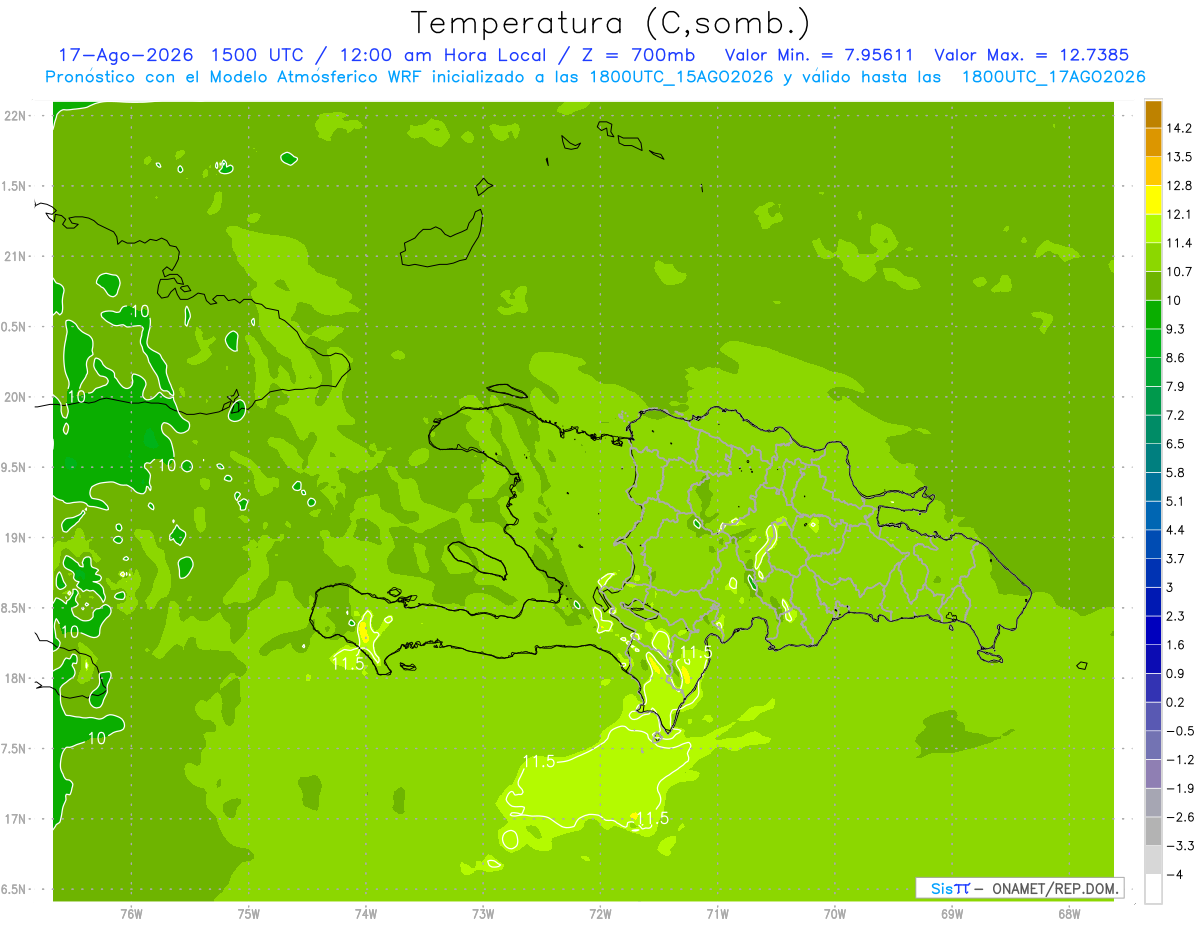Click the "Valor Min. = 7.95611" readout
This screenshot has width=1200, height=927.
pos(819,55)
